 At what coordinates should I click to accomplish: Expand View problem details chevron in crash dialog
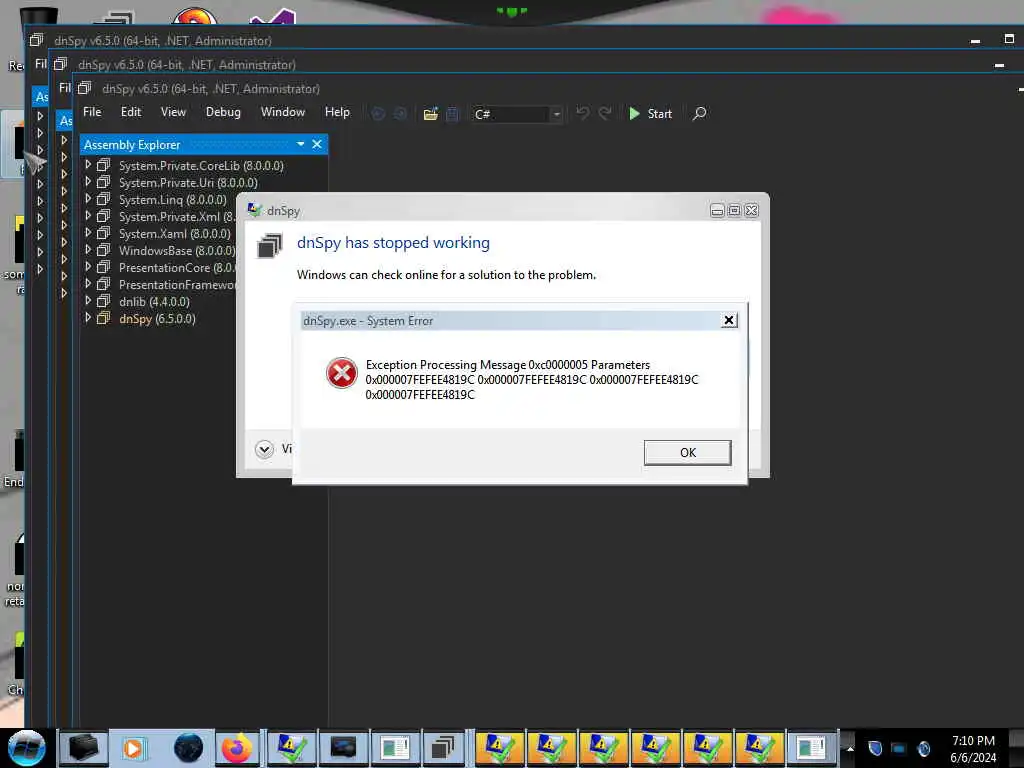click(264, 449)
